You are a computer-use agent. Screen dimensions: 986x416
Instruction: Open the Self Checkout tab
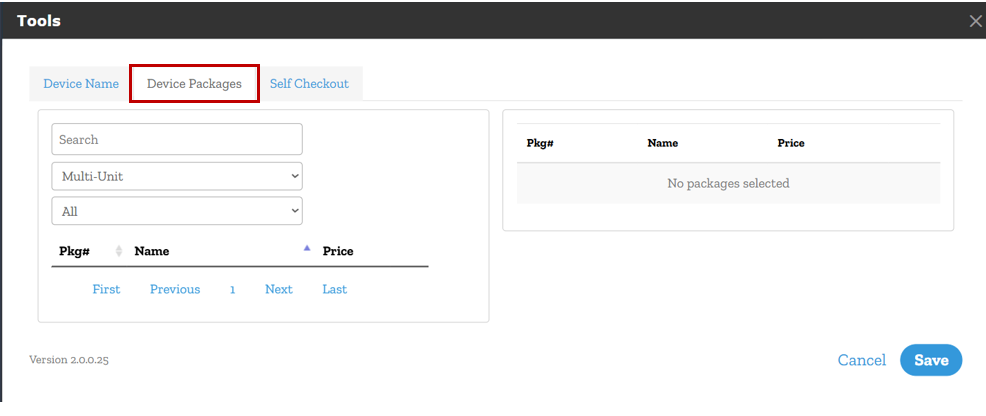(x=309, y=84)
